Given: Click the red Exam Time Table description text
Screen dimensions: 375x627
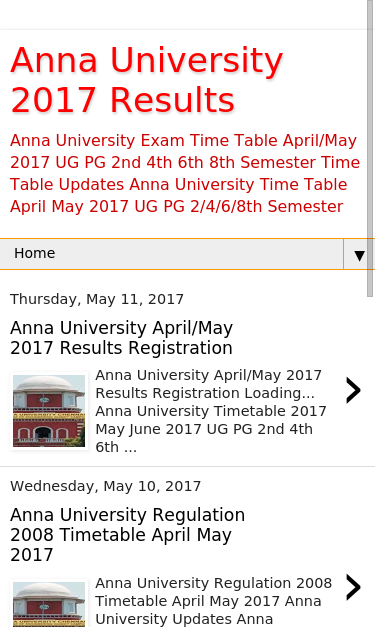Looking at the screenshot, I should point(185,174).
